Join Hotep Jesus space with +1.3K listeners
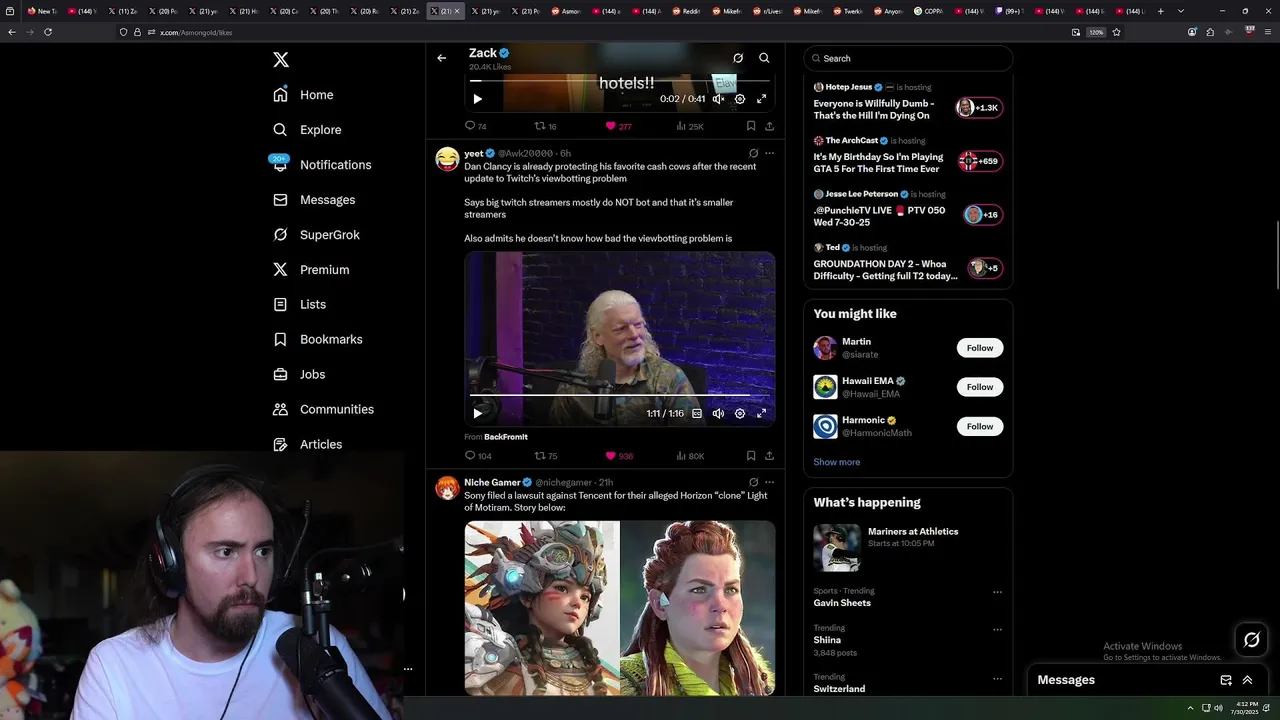This screenshot has width=1280, height=720. point(979,107)
